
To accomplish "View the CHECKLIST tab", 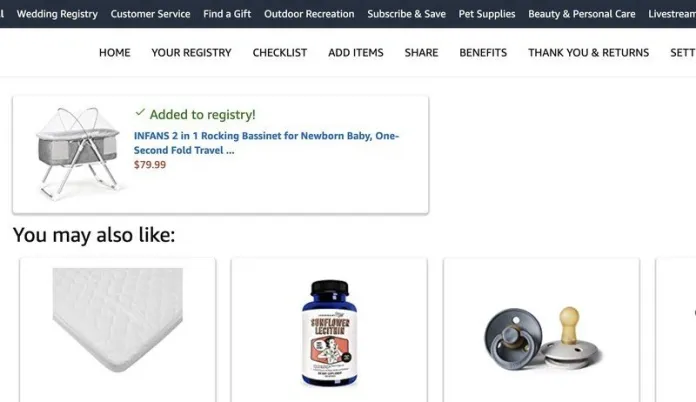I will point(280,52).
